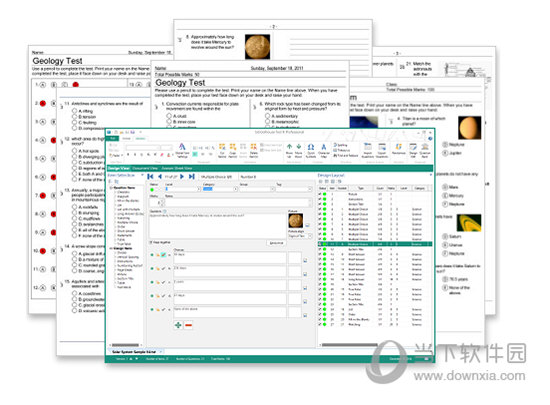
Task: Toggle checkbox of Matching row in Design Layout
Action: tap(320, 325)
